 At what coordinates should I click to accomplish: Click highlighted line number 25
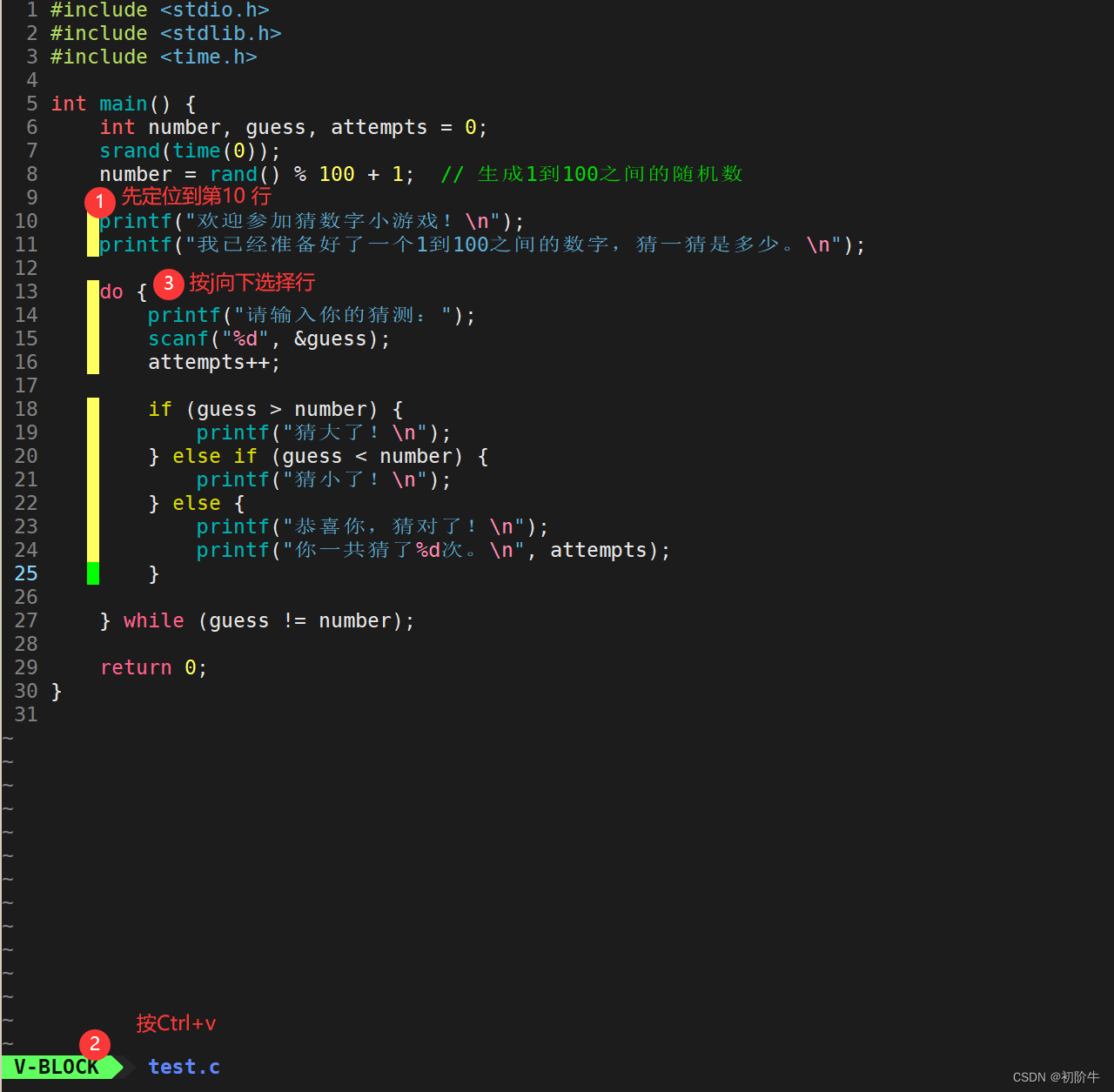click(x=26, y=573)
